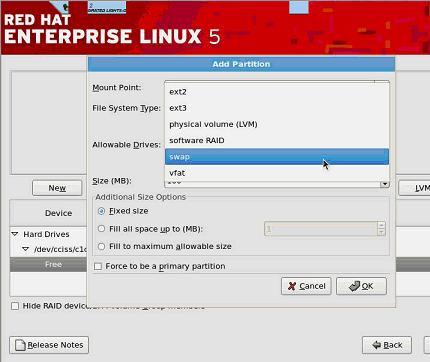Select ext2 file system type
Screen dimensions: 430x362
(277, 92)
